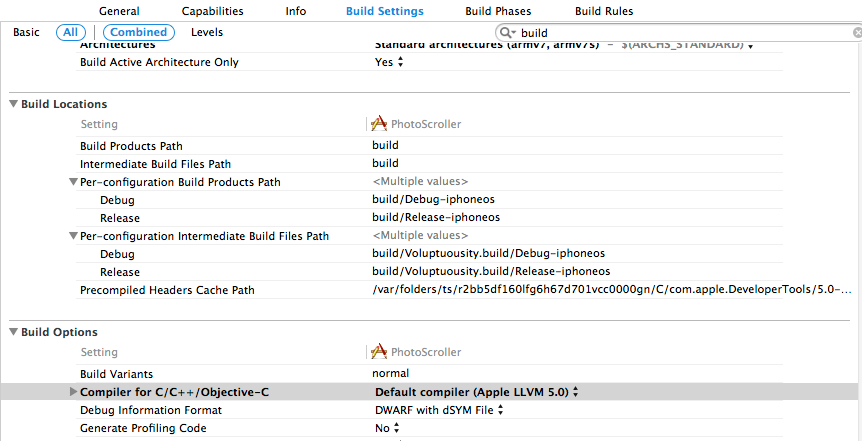The height and width of the screenshot is (441, 862).
Task: Select the Debug Information Format setting
Action: 151,410
